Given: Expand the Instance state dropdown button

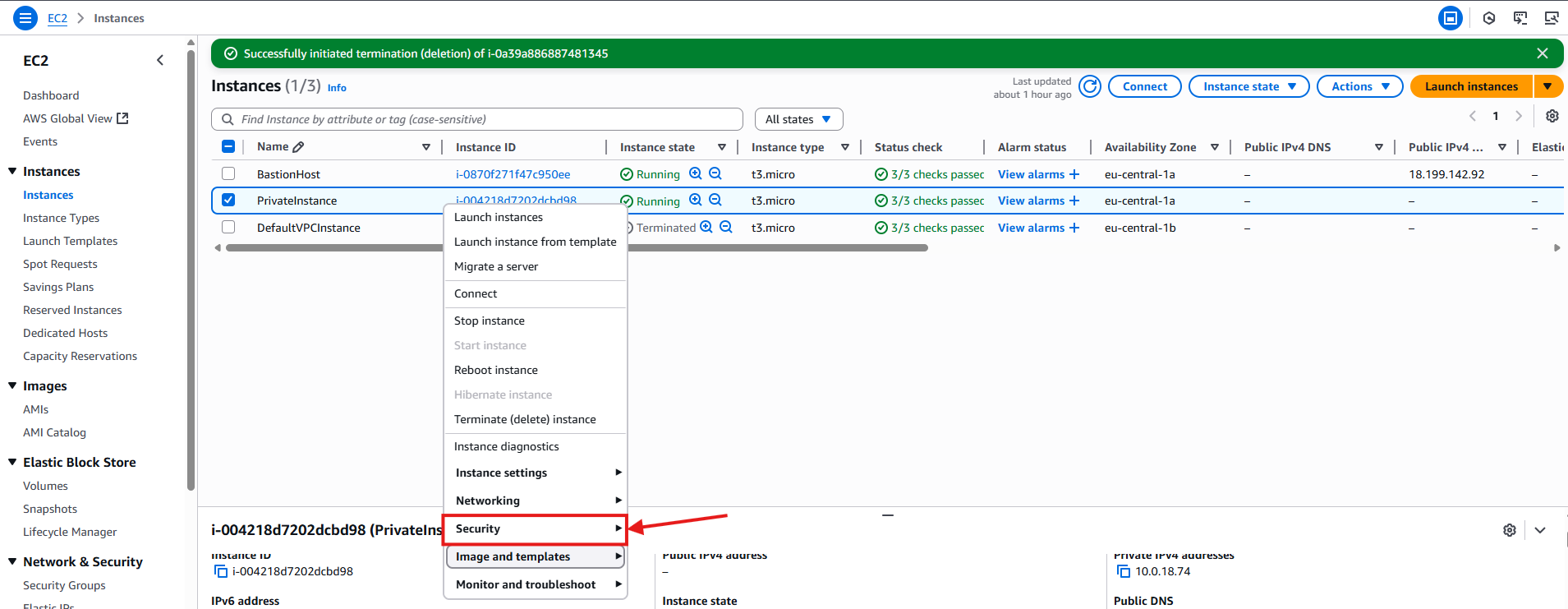Looking at the screenshot, I should (1248, 86).
